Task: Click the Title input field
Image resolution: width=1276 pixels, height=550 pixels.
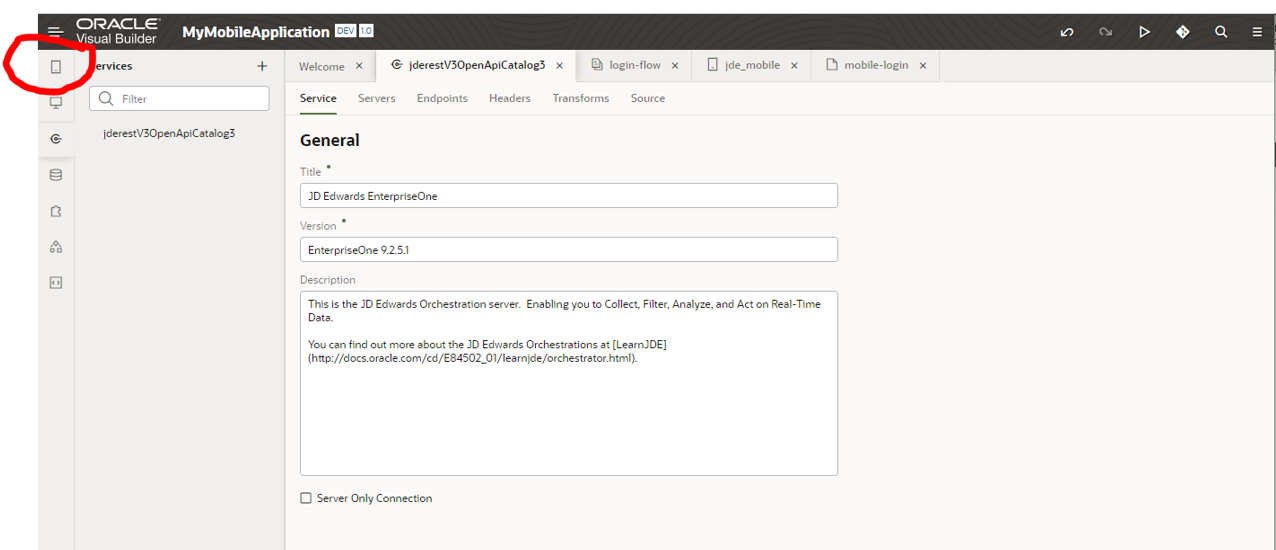Action: [x=569, y=196]
